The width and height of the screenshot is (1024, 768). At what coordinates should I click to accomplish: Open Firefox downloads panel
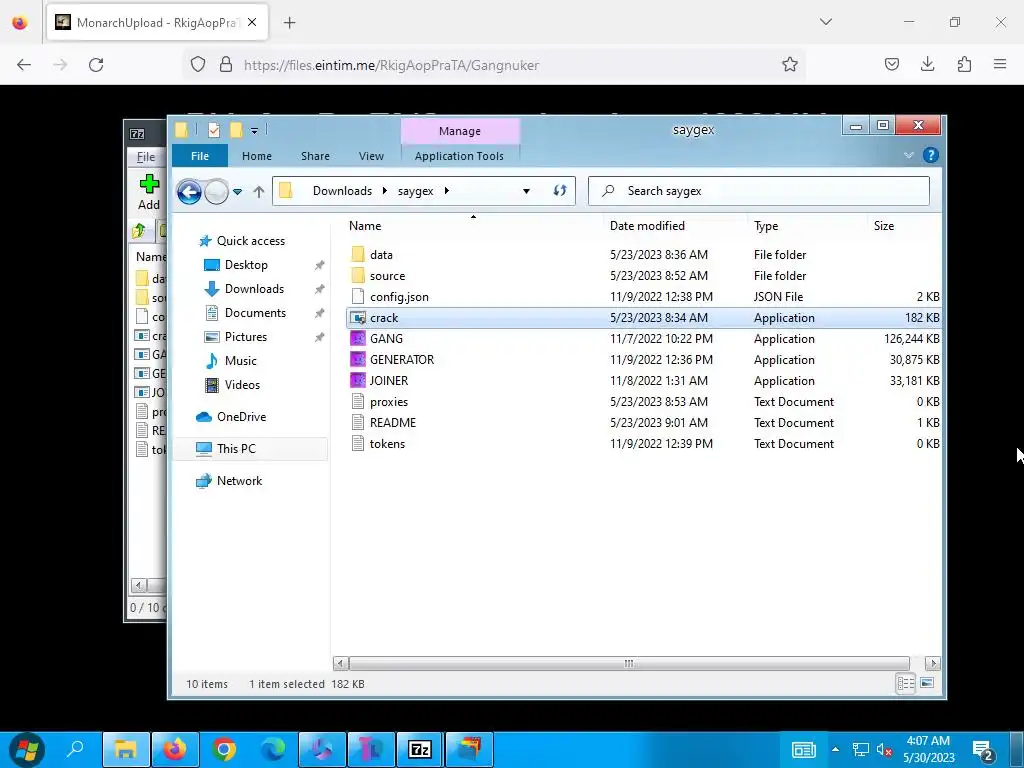point(927,64)
